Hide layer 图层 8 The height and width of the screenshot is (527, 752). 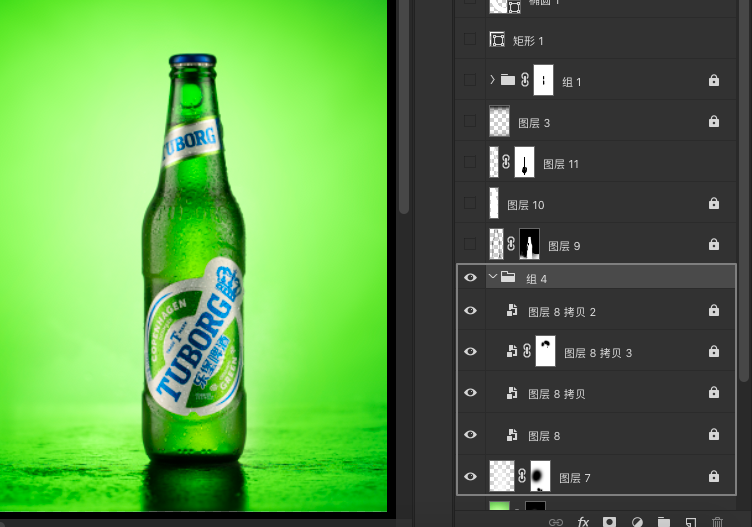(x=470, y=434)
